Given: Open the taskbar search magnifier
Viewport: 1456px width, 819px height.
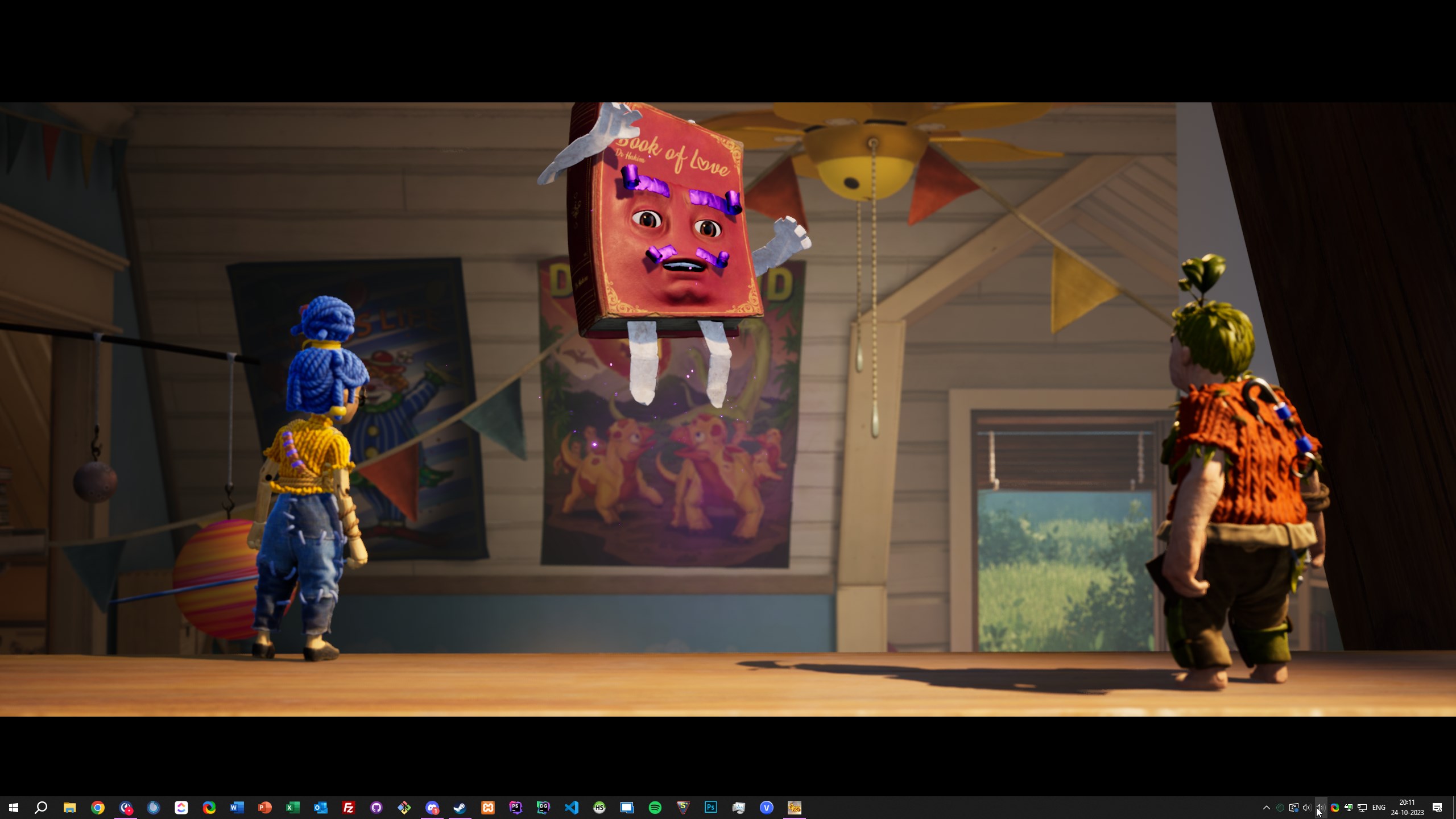Looking at the screenshot, I should [x=41, y=808].
